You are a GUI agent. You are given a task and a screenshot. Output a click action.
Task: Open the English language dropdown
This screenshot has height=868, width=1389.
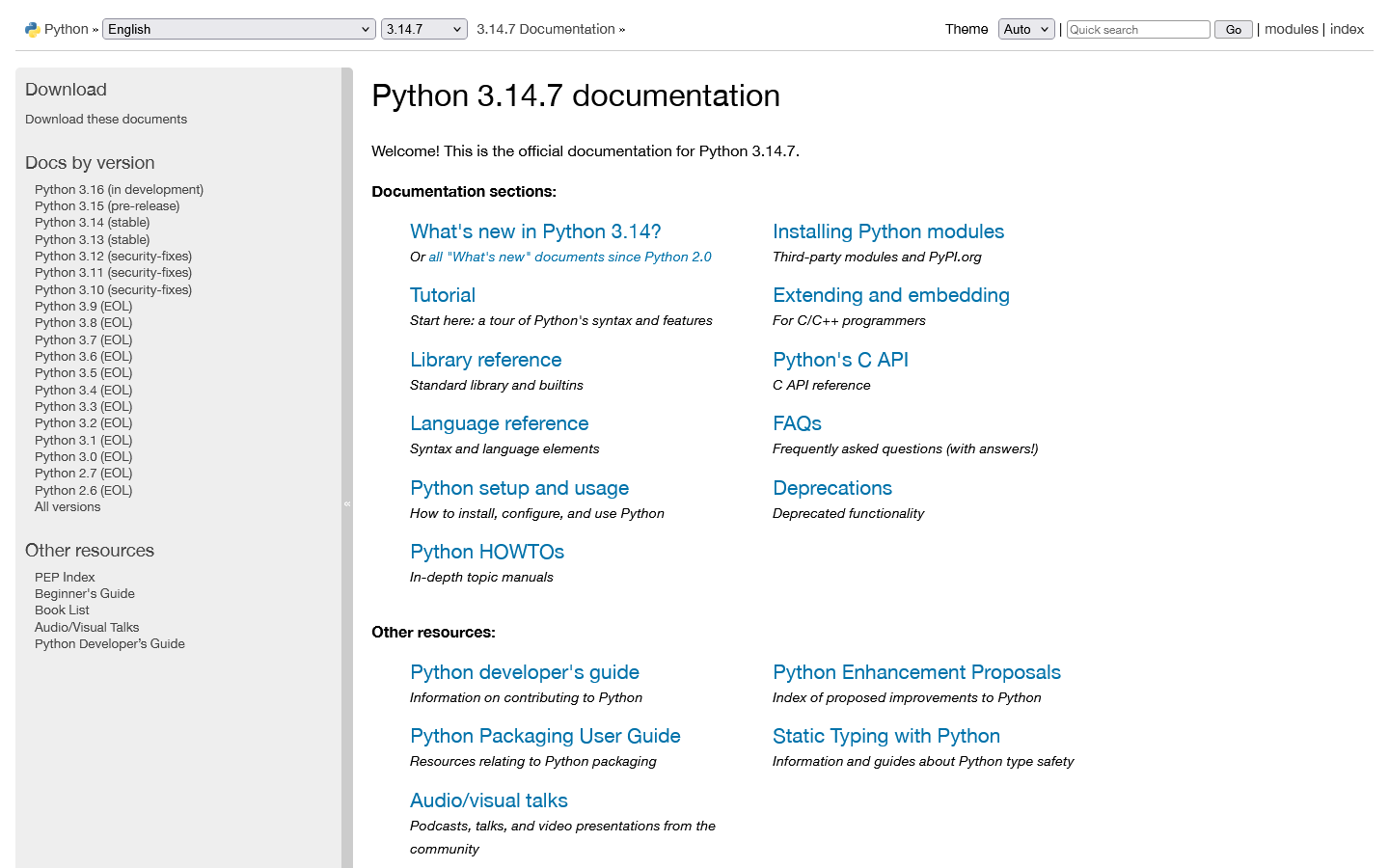(x=238, y=29)
